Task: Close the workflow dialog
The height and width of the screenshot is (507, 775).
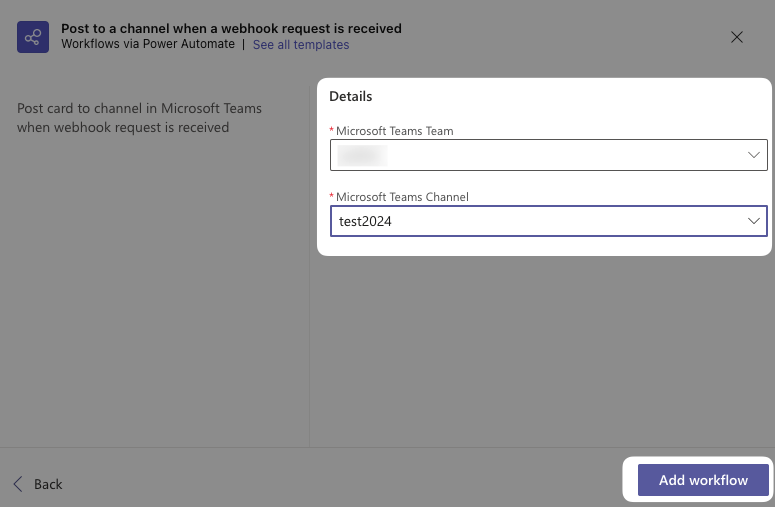Action: pyautogui.click(x=736, y=37)
